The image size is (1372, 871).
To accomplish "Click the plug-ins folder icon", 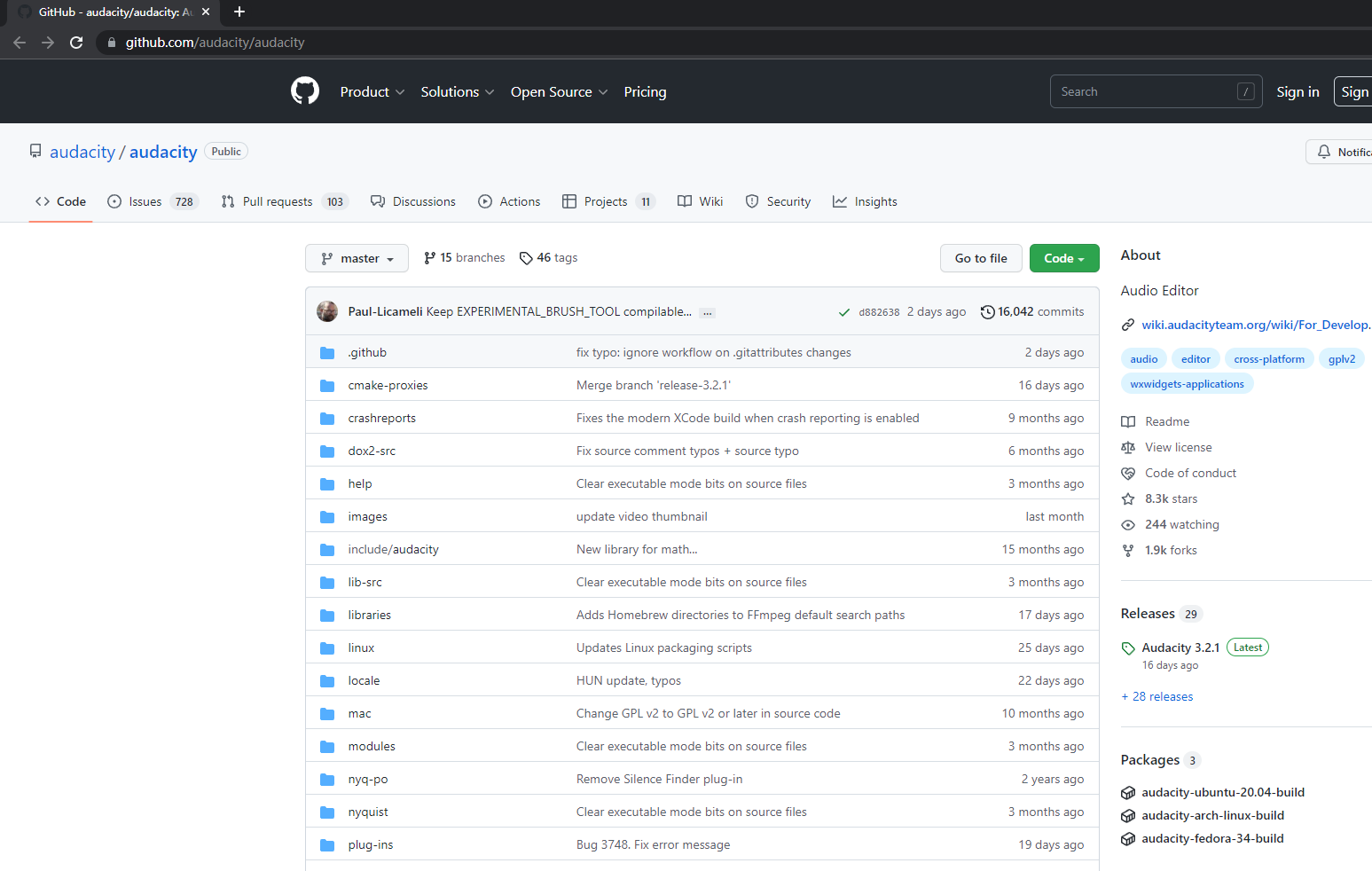I will point(327,845).
